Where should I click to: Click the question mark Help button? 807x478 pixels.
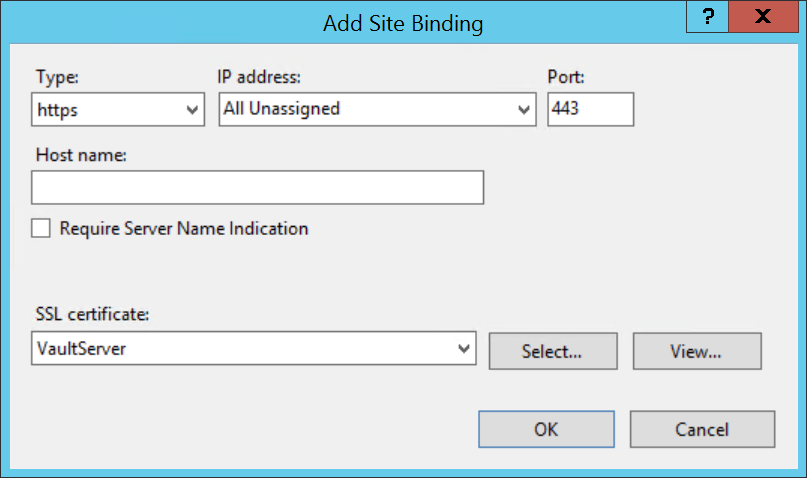coord(708,17)
